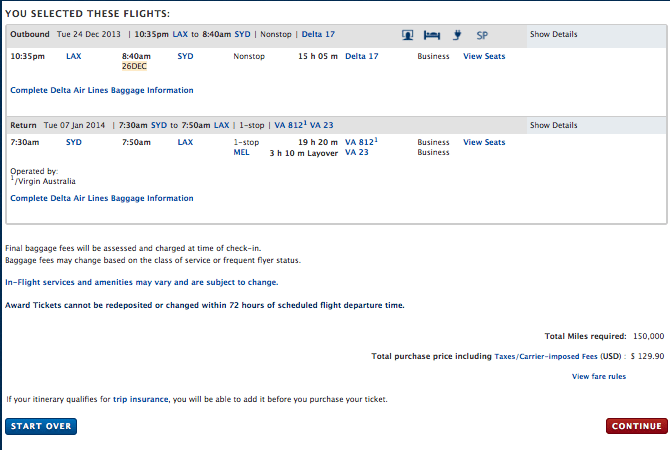Open outbound Complete Delta Baggage Information link
The image size is (670, 450).
[x=102, y=90]
